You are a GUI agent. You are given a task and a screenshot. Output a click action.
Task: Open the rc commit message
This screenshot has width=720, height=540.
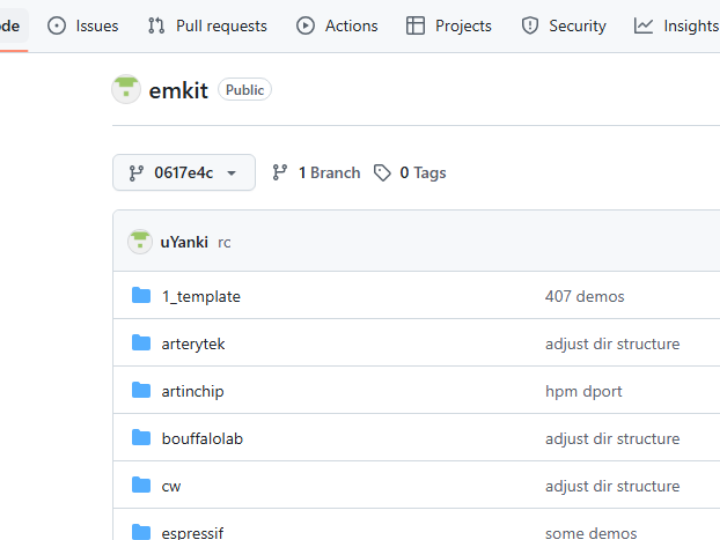(224, 242)
